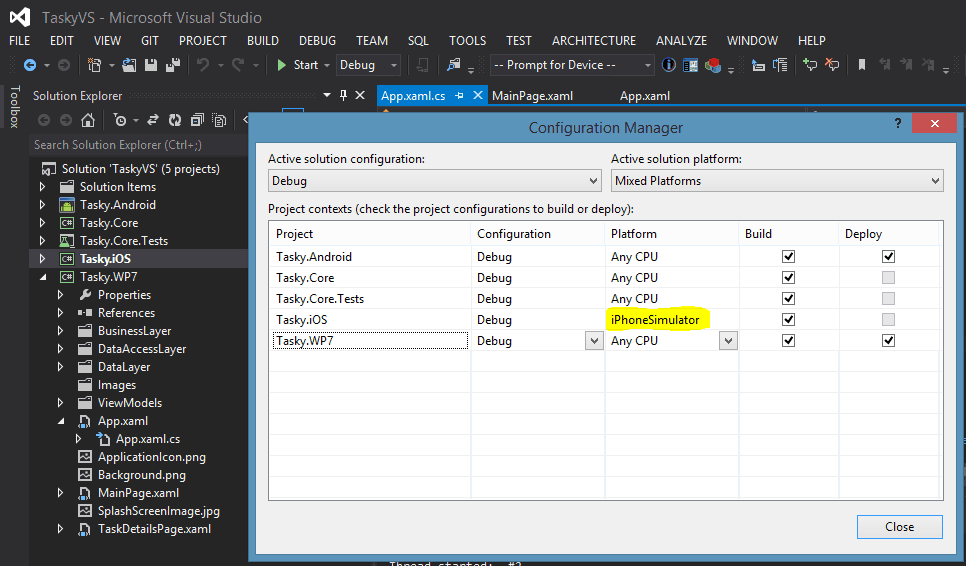Click the Navigate Backward toolbar icon
The width and height of the screenshot is (966, 566).
30,65
